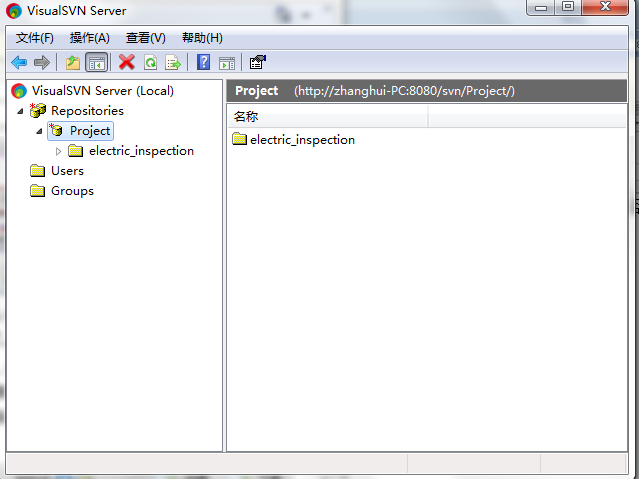
Task: Click the Repositories node icon
Action: [x=38, y=111]
